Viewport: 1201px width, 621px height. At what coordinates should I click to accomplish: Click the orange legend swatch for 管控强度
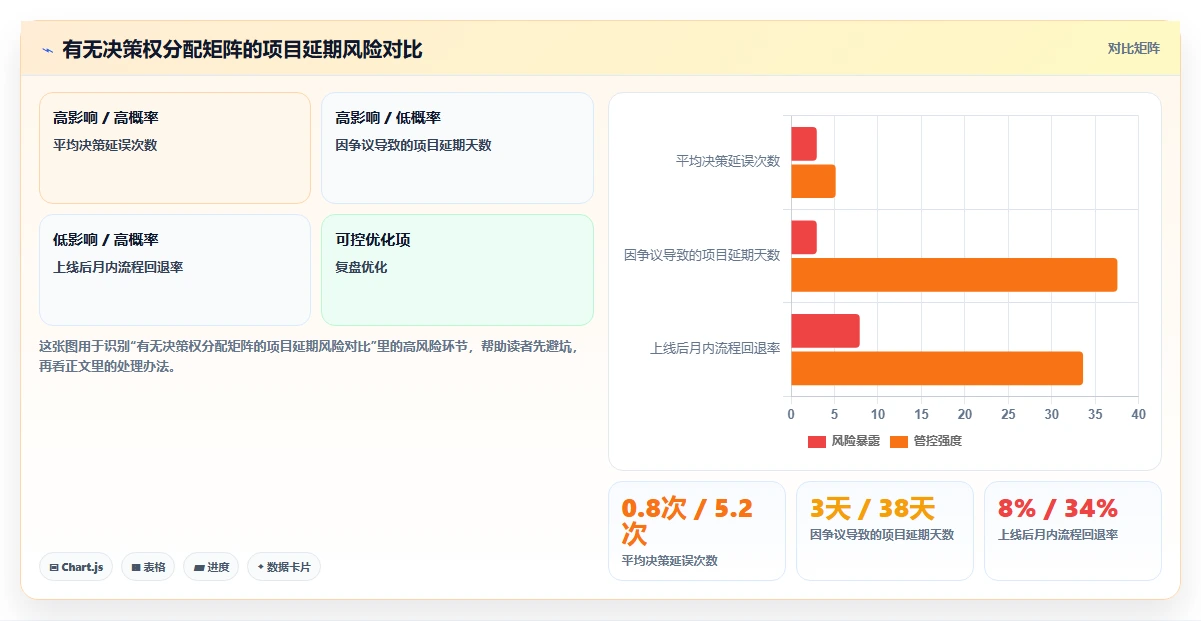point(899,441)
